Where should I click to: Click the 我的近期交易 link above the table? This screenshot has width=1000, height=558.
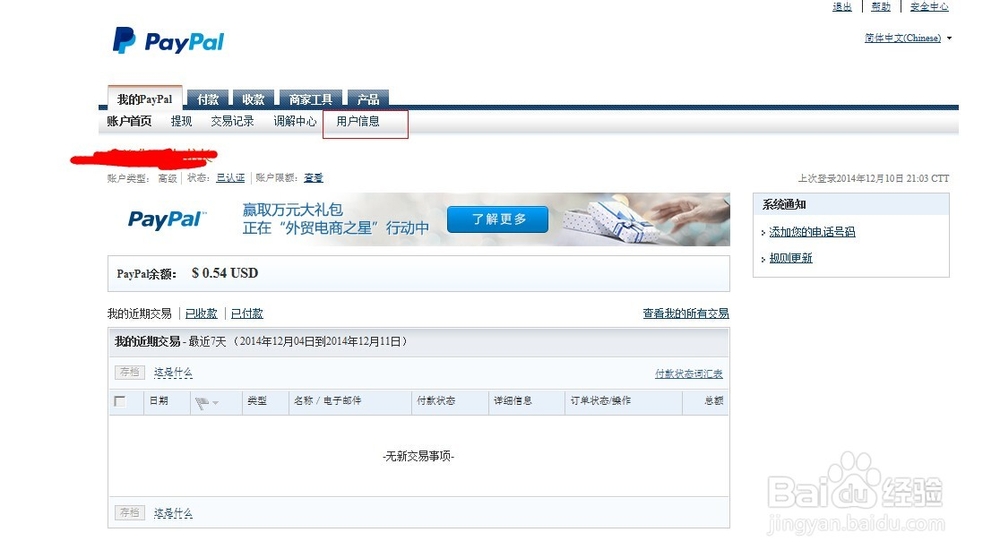tap(139, 314)
